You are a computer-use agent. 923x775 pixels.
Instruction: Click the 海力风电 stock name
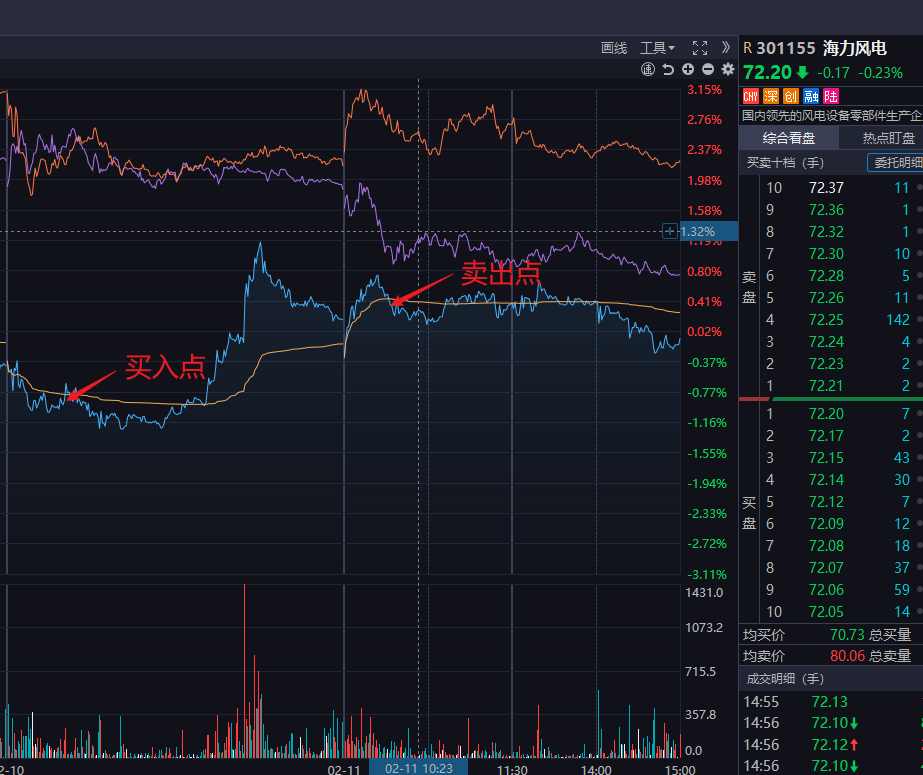[x=854, y=48]
